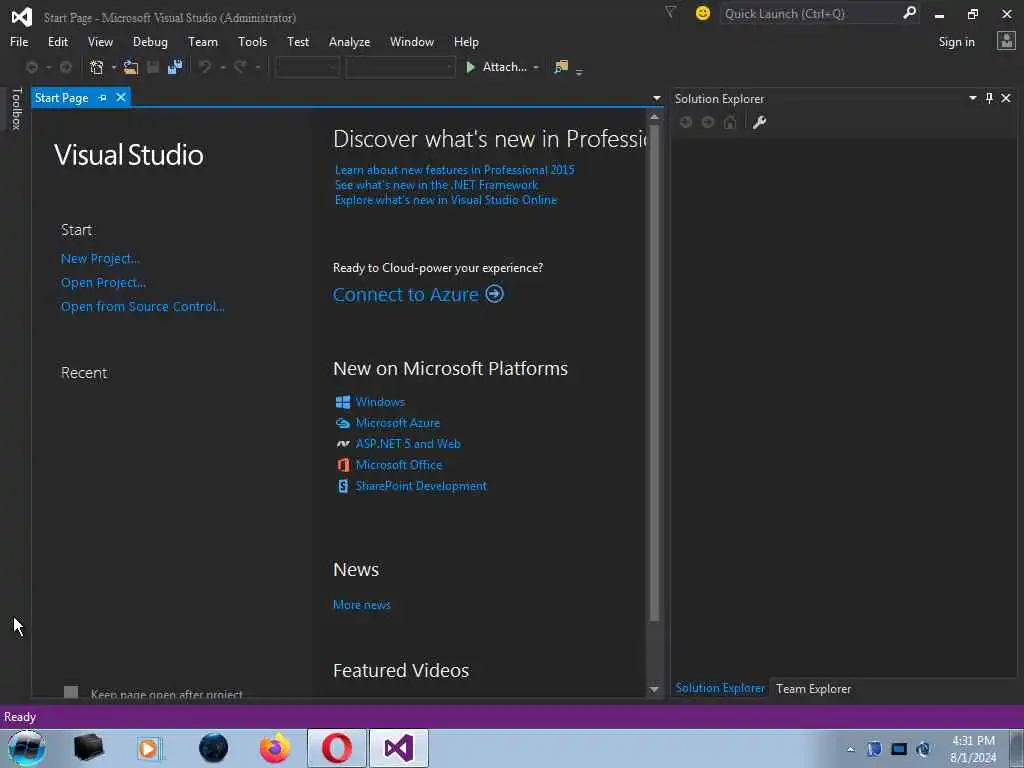
Task: Open the Attach button dropdown arrow
Action: 536,67
